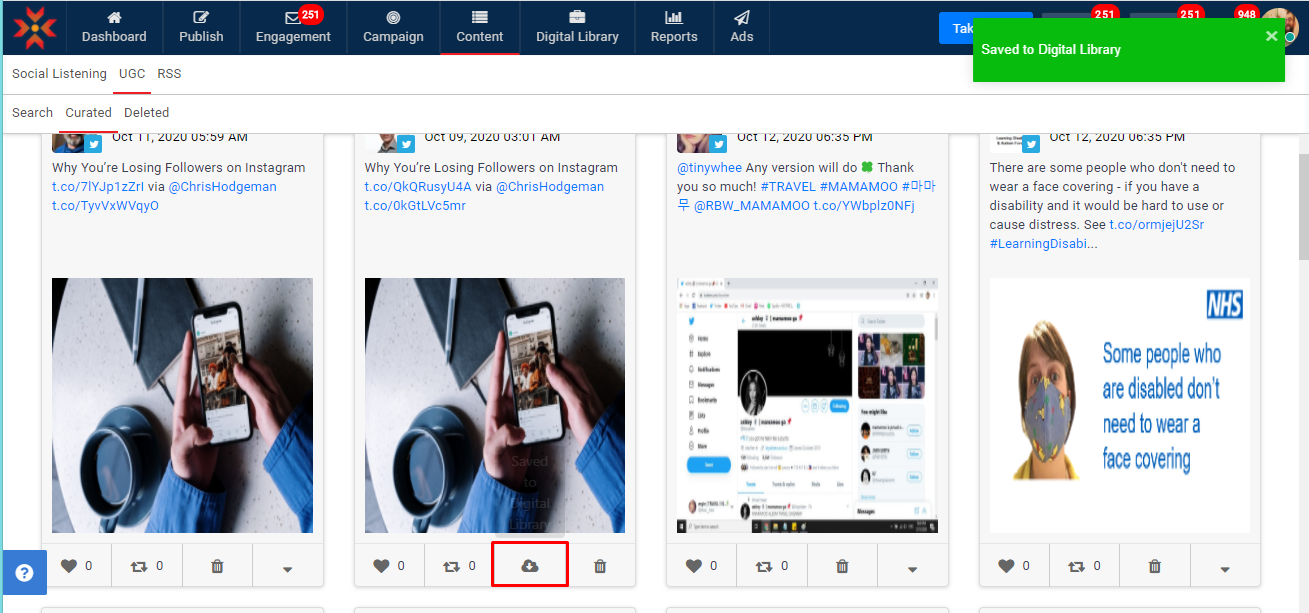Image resolution: width=1309 pixels, height=613 pixels.
Task: Click retweet icon on NHS post
Action: [1084, 566]
